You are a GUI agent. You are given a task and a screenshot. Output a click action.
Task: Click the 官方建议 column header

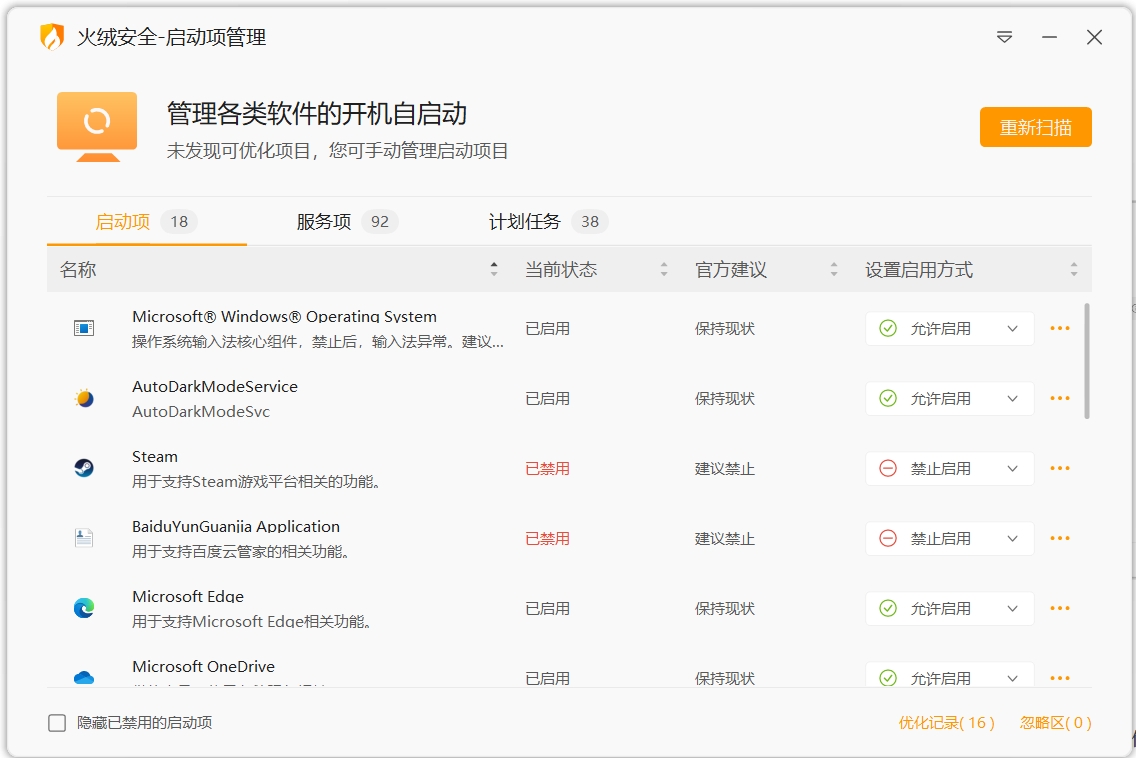(730, 270)
